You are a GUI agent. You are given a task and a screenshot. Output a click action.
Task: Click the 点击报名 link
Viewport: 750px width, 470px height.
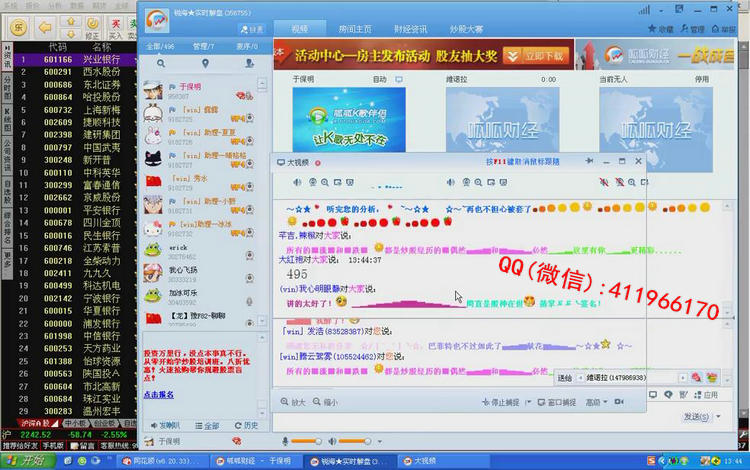click(159, 394)
